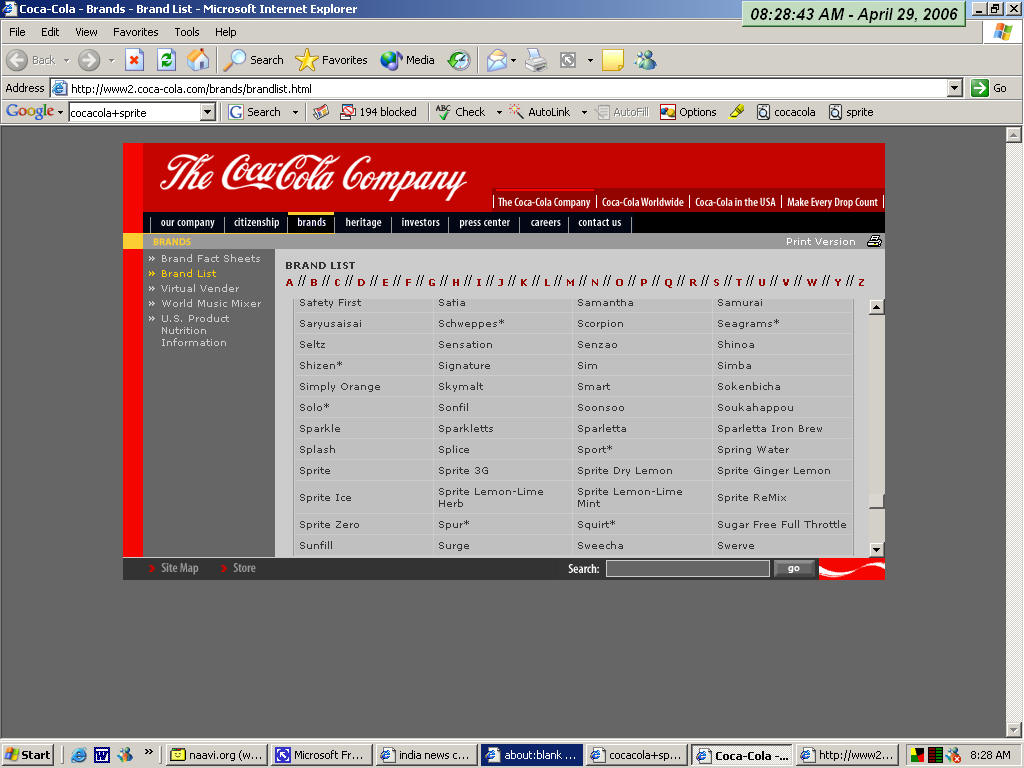Open the History clock icon
The image size is (1024, 768).
(x=458, y=60)
